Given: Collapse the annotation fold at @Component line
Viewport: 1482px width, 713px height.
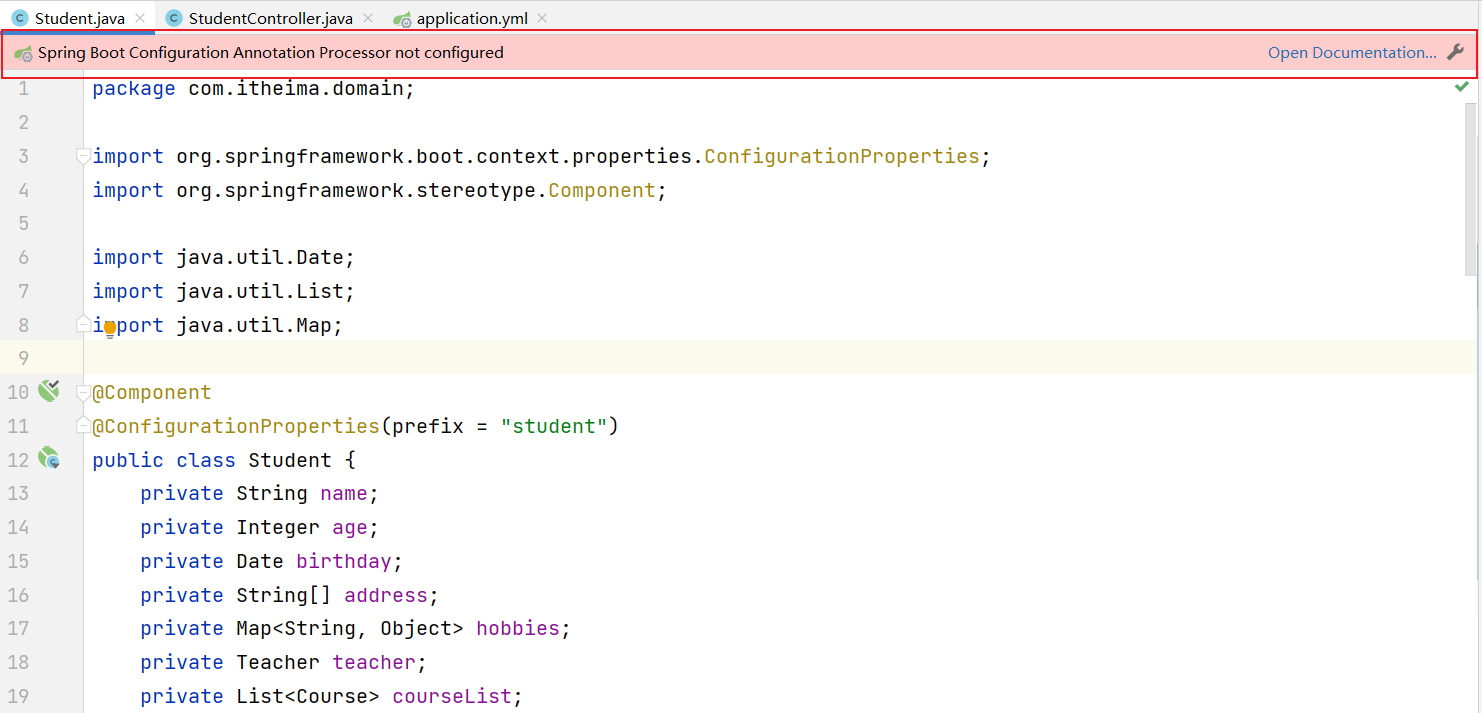Looking at the screenshot, I should [x=84, y=393].
